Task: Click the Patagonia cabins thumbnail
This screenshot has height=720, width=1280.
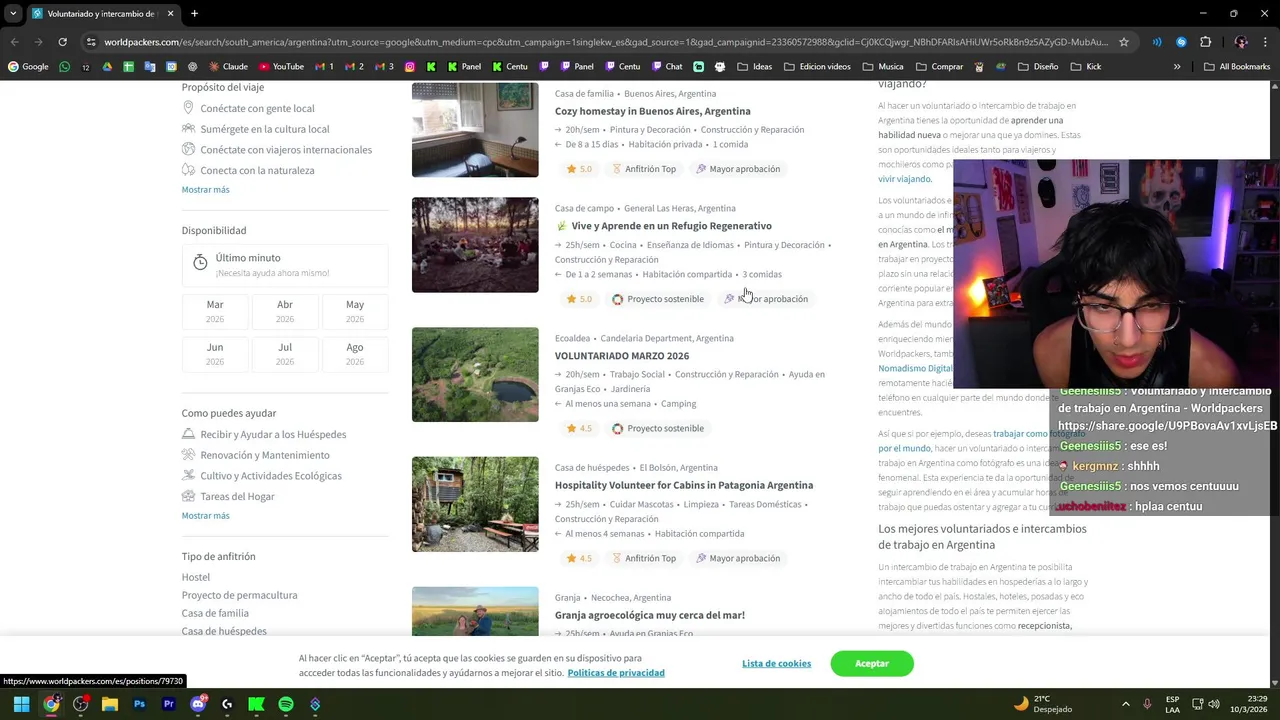Action: point(475,504)
